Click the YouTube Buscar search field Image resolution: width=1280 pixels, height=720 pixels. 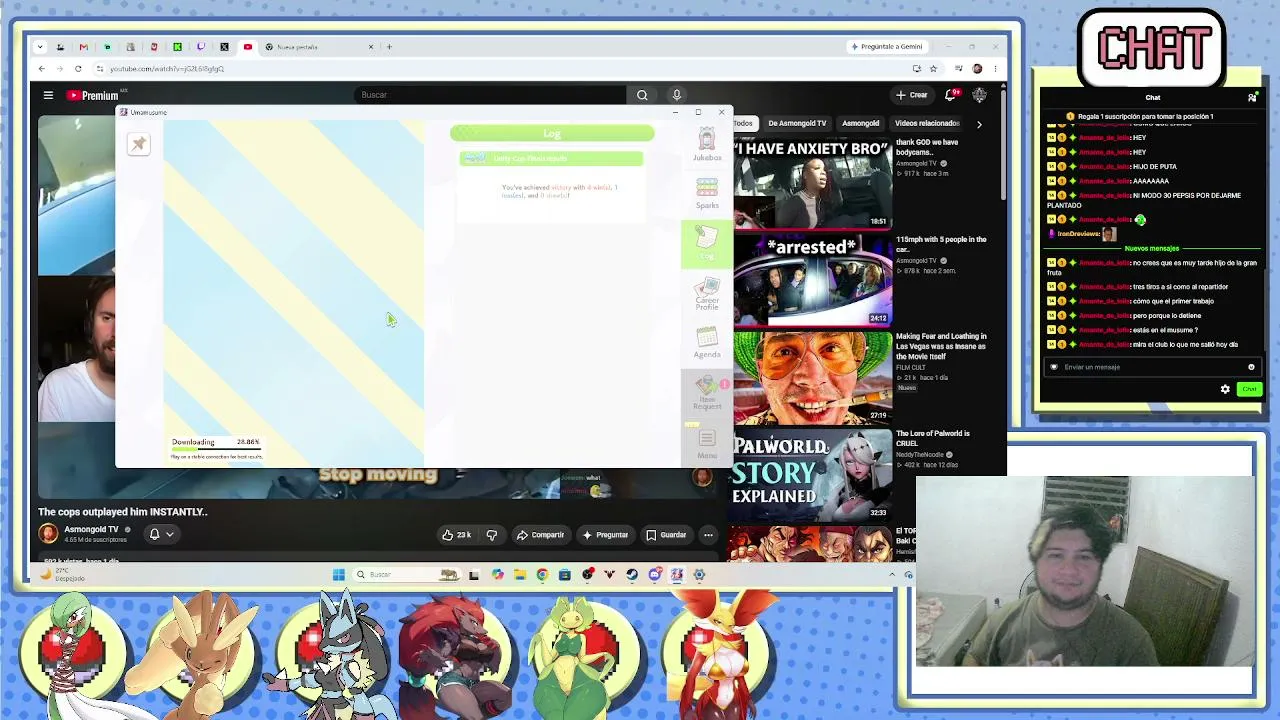490,95
